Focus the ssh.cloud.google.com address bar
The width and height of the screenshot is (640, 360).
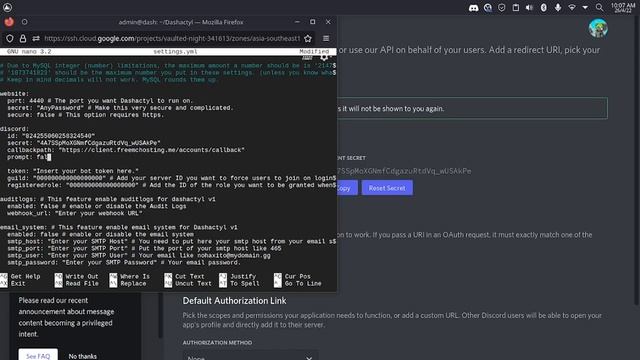click(172, 38)
